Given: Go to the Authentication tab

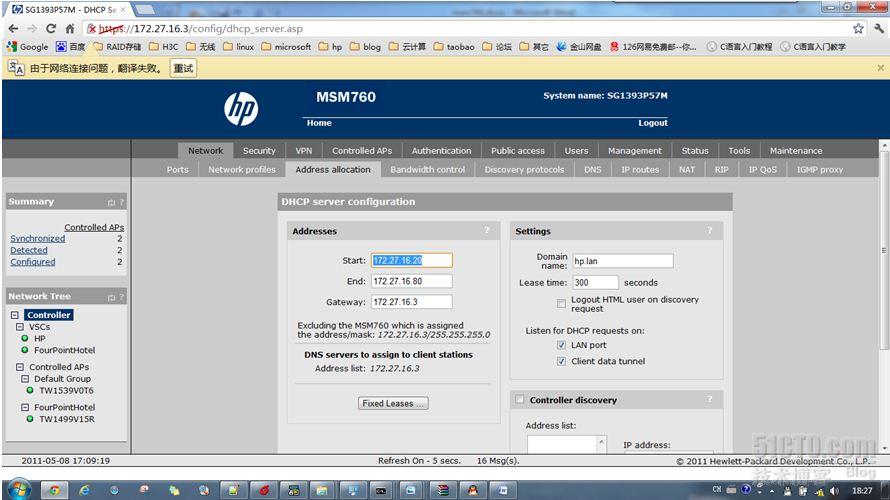Looking at the screenshot, I should pyautogui.click(x=442, y=150).
